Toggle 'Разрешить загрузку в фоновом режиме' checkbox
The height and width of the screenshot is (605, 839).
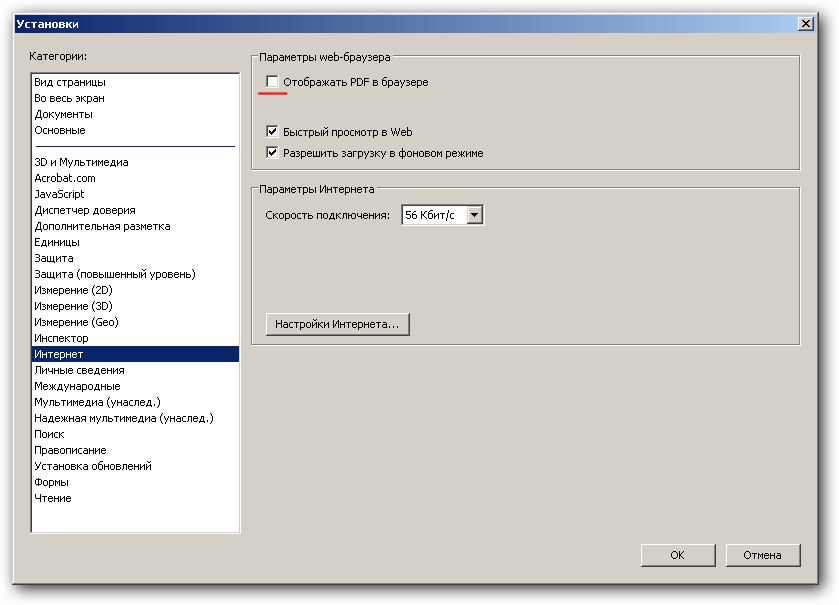coord(272,153)
